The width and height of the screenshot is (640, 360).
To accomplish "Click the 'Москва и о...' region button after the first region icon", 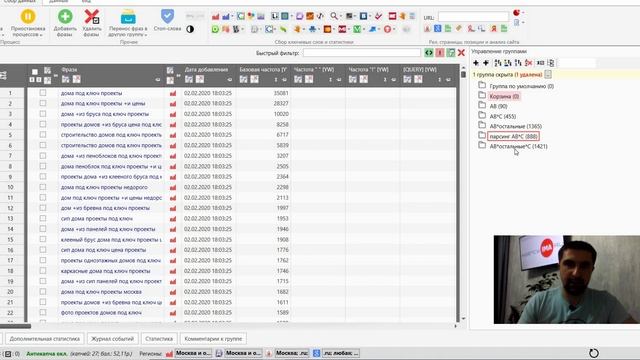I will click(193, 353).
